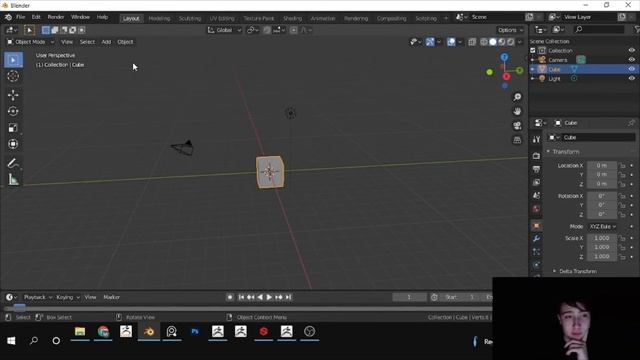
Task: Enable auto keying record button
Action: tap(230, 297)
